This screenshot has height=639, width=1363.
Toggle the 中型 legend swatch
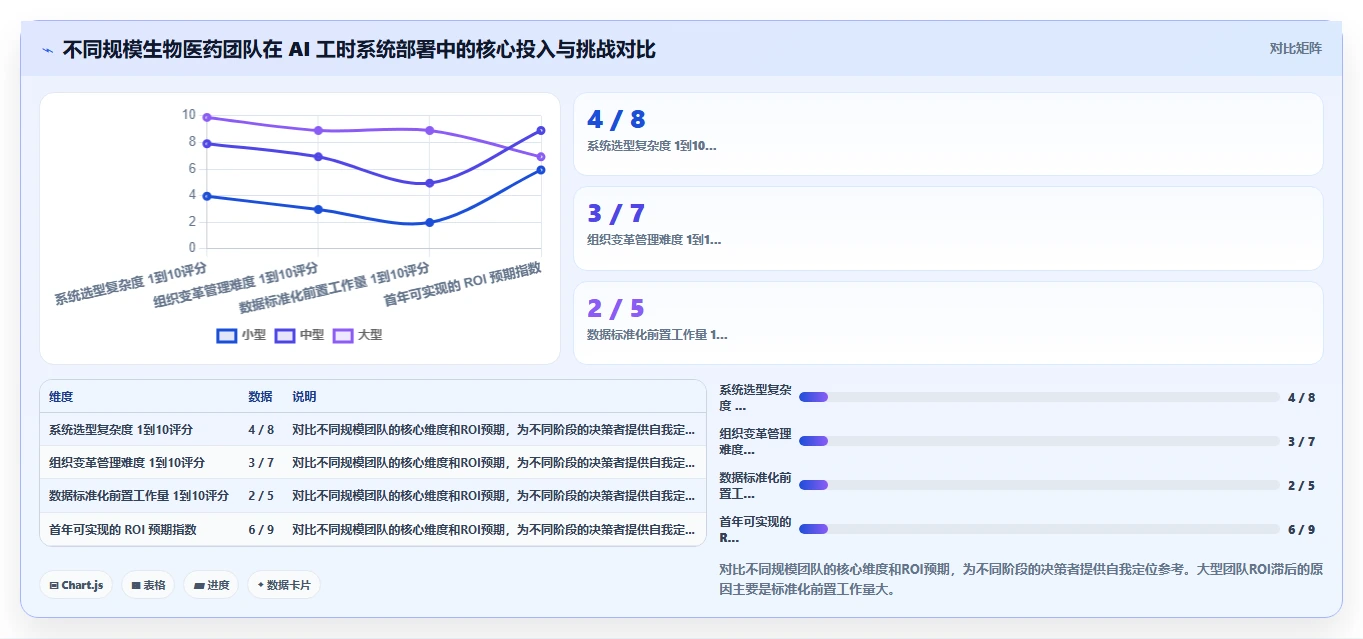tap(286, 335)
